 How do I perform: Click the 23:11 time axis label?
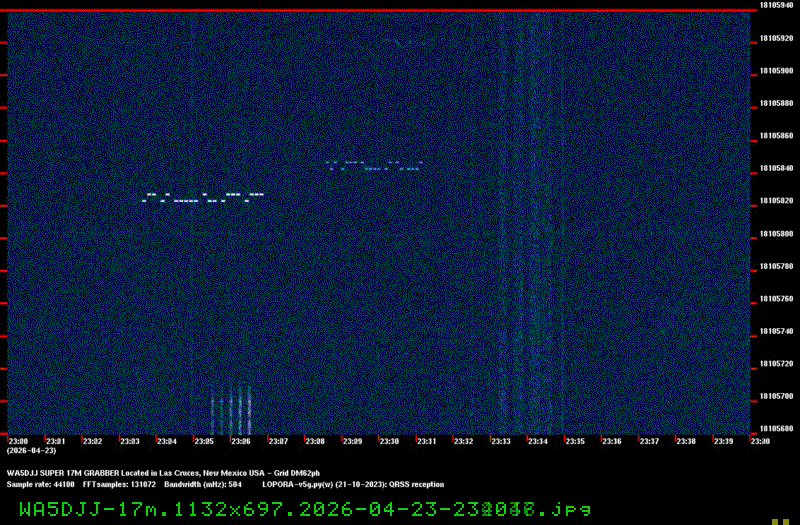point(427,441)
